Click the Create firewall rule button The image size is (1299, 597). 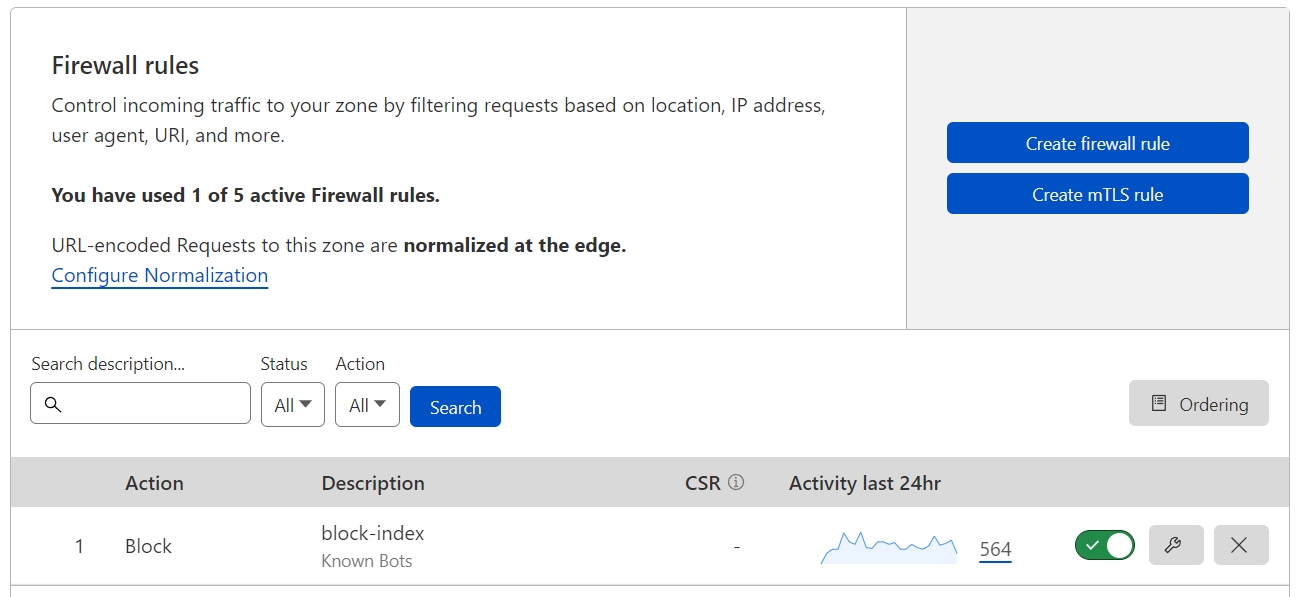tap(1097, 143)
